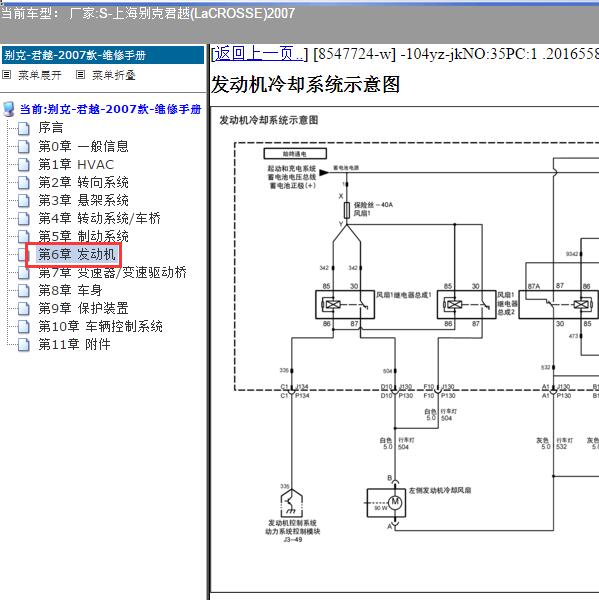The width and height of the screenshot is (599, 600).
Task: Click the document icon beside 第3章 悬架系统
Action: (x=24, y=201)
